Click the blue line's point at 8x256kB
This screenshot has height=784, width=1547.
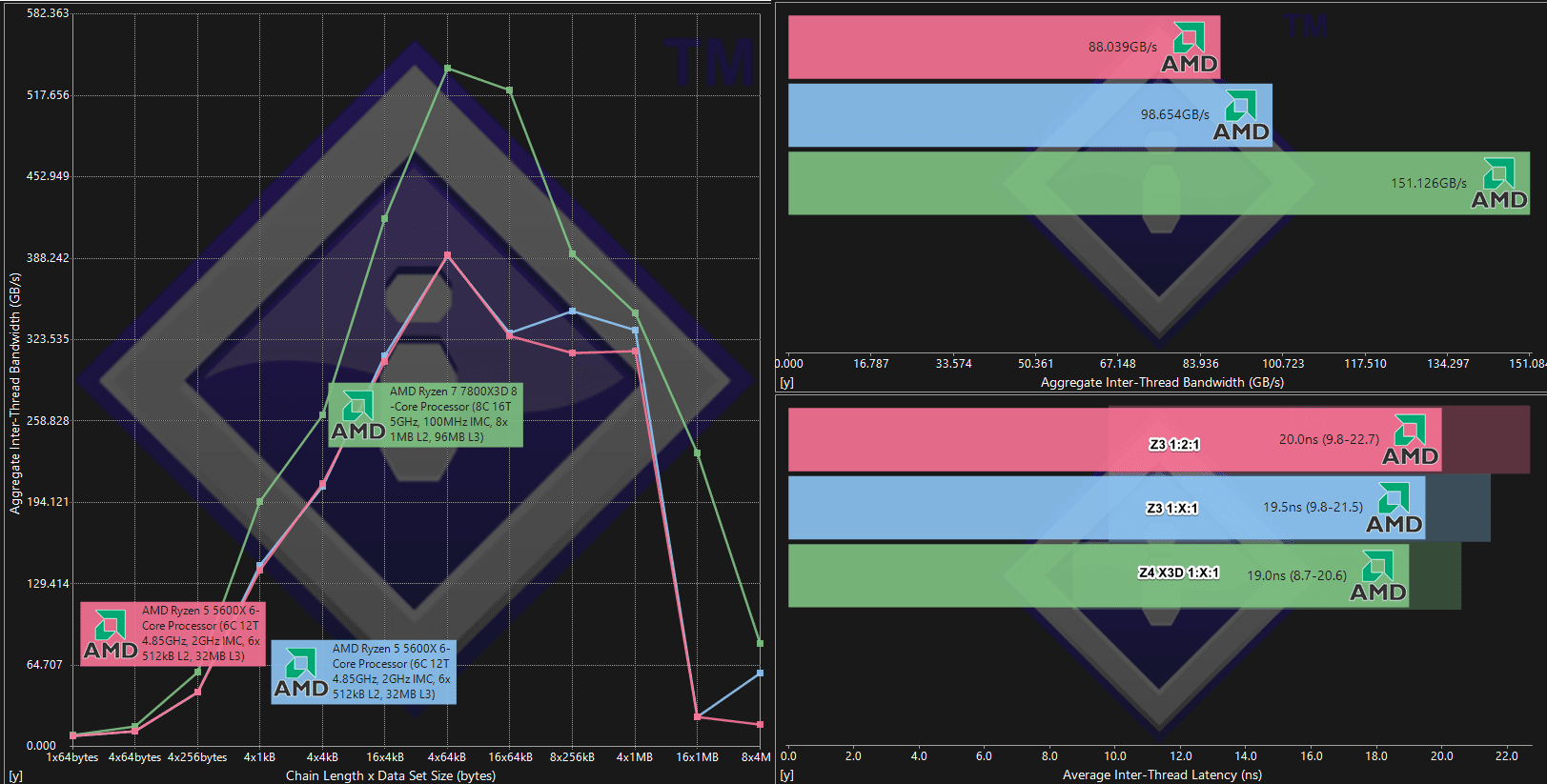tap(573, 311)
